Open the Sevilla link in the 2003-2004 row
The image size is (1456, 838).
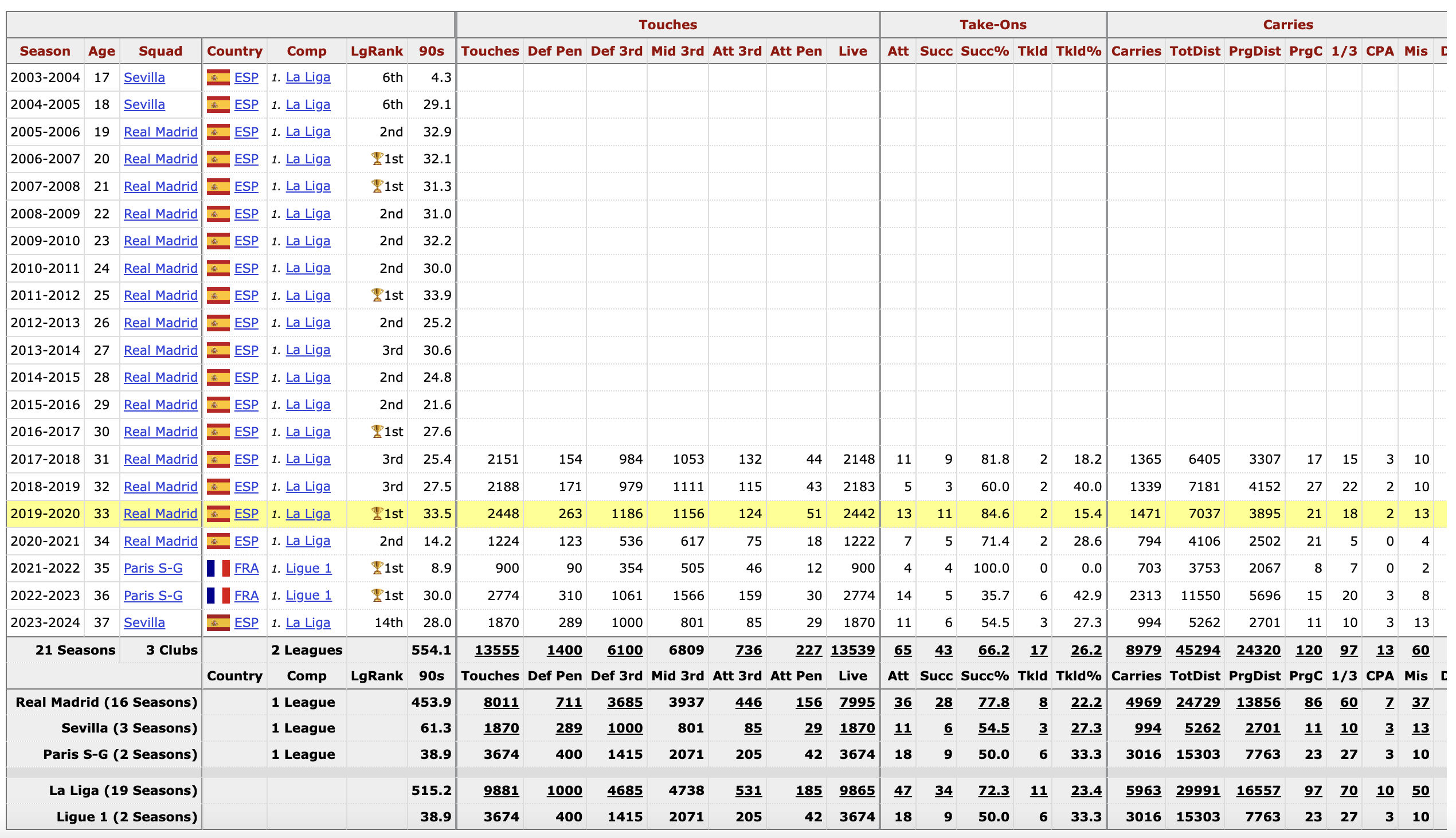click(144, 78)
